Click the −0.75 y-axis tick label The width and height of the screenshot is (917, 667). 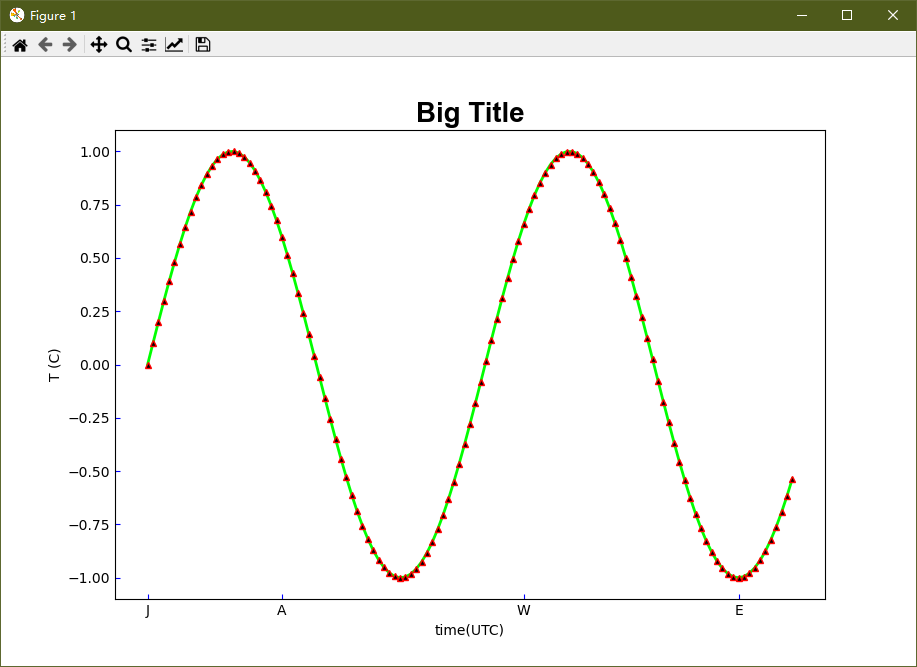point(89,525)
